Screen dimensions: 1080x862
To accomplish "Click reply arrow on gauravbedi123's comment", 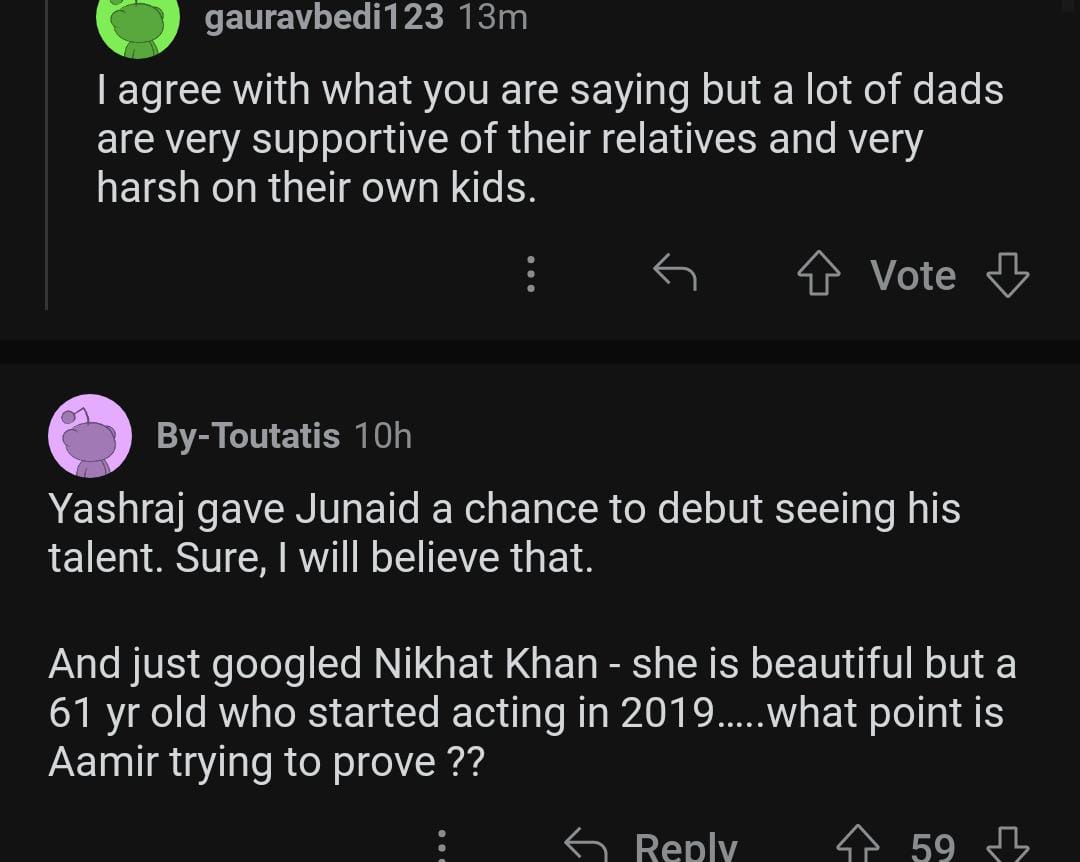I will 674,273.
